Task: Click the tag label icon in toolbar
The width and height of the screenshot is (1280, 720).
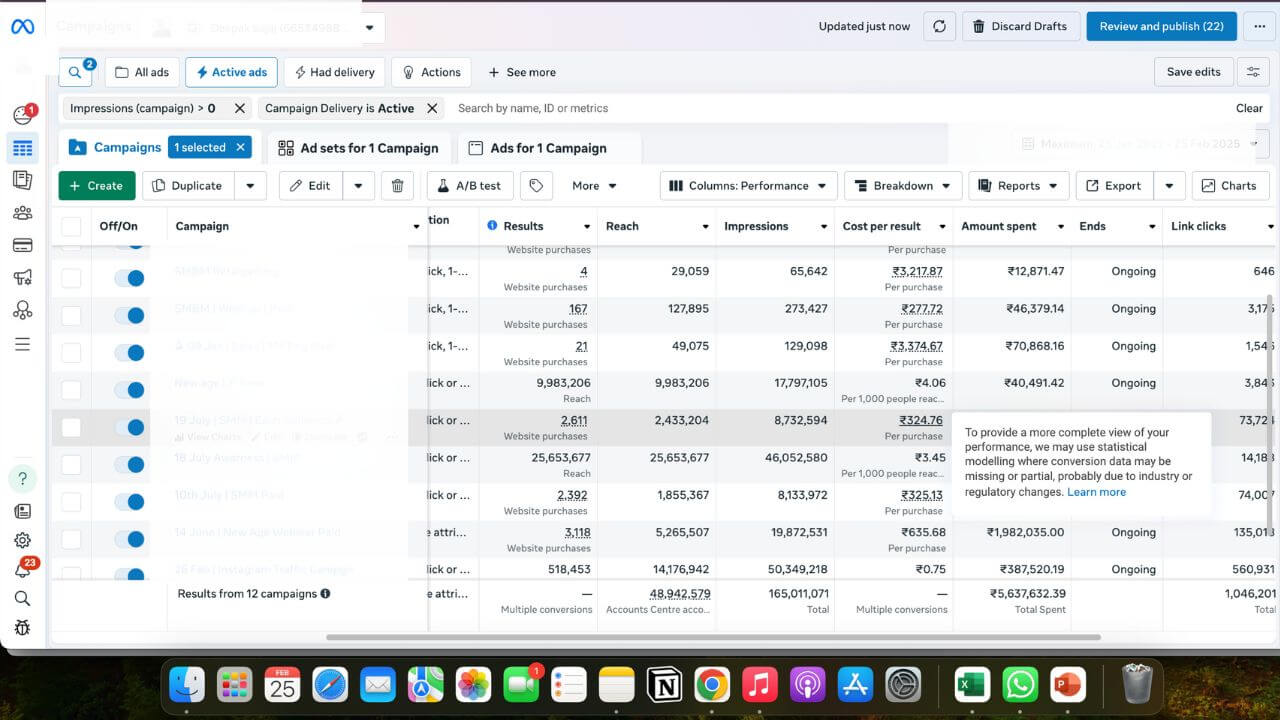Action: (x=536, y=186)
